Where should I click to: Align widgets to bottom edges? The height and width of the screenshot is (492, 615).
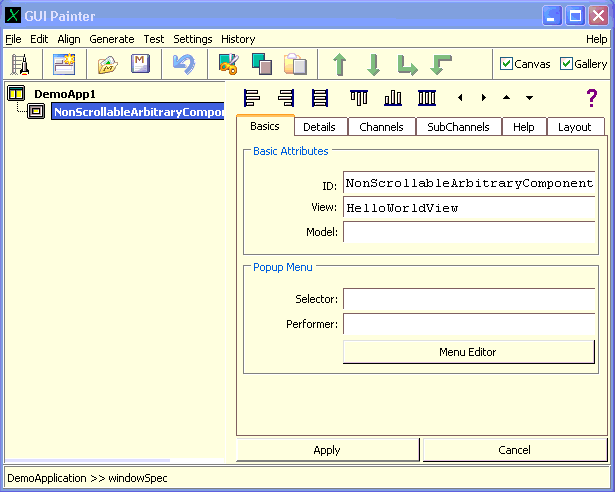pyautogui.click(x=393, y=98)
